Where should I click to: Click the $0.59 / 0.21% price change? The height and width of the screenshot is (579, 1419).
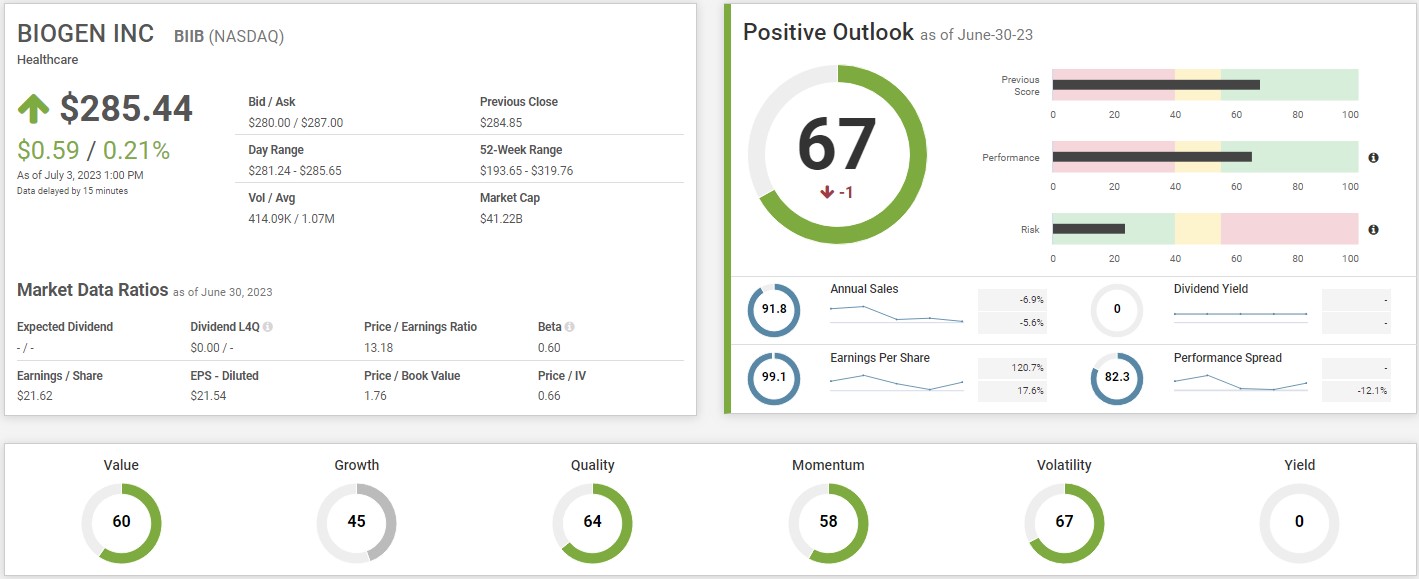click(94, 151)
